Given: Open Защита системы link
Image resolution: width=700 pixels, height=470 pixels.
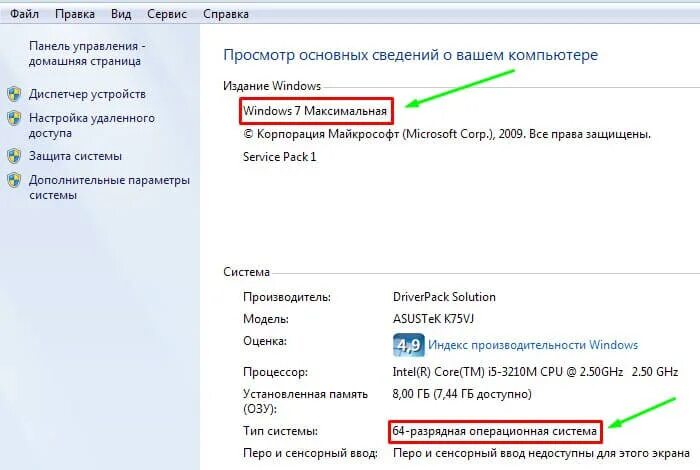Looking at the screenshot, I should click(75, 156).
